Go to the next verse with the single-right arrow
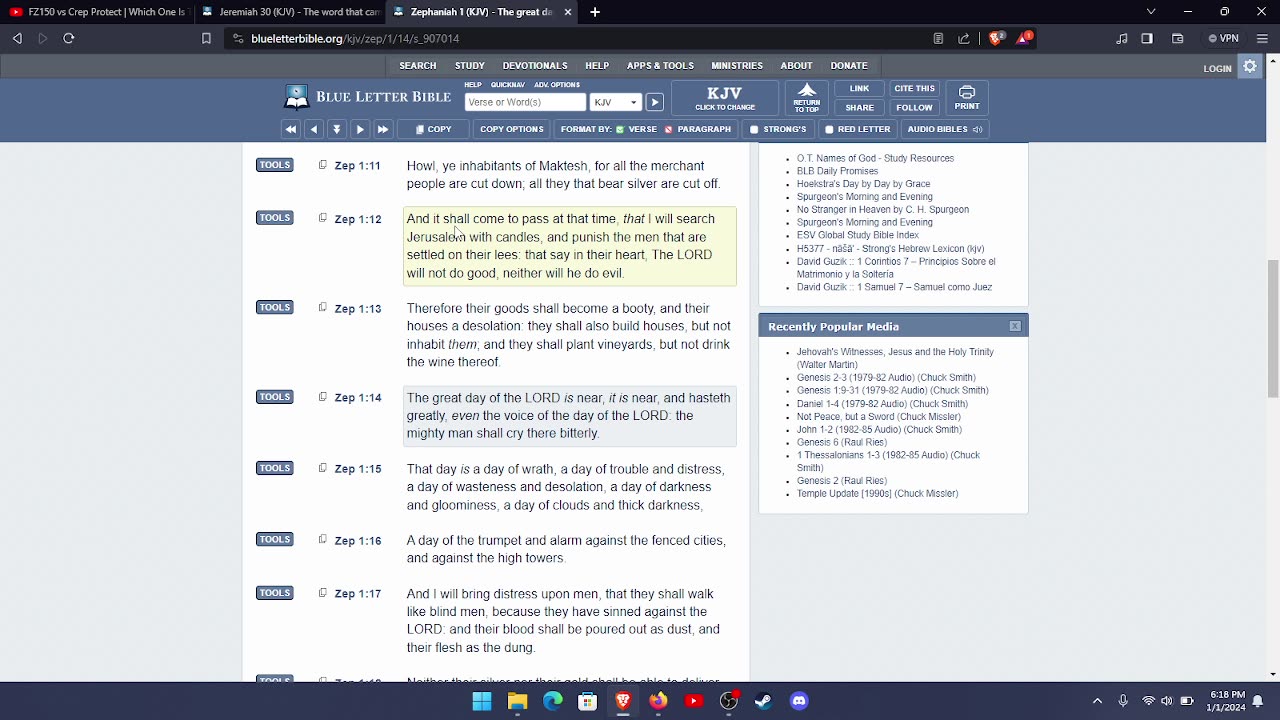1280x720 pixels. pyautogui.click(x=360, y=129)
